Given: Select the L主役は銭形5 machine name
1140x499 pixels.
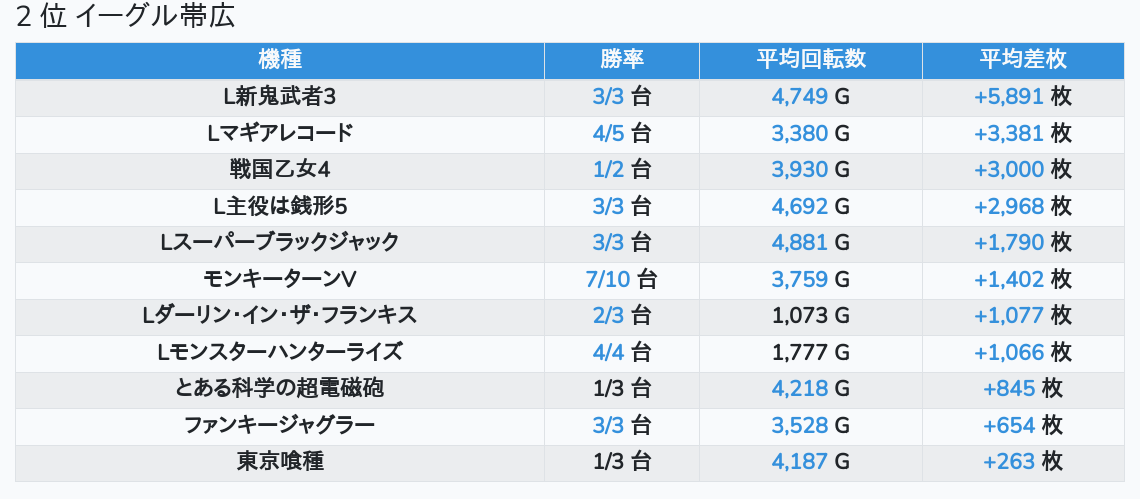Looking at the screenshot, I should click(280, 206).
